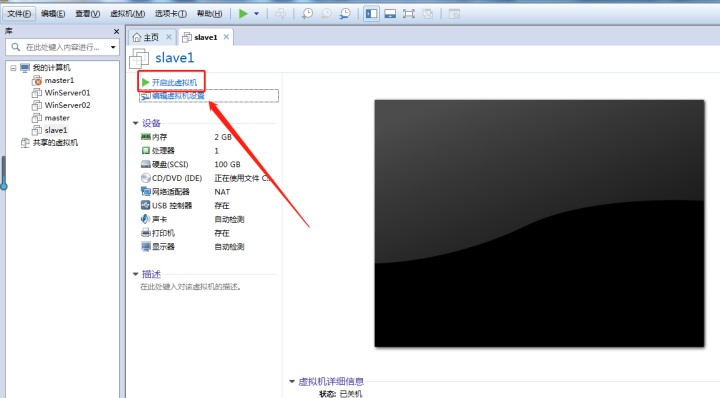This screenshot has height=398, width=720.
Task: Click the 网络适配器 network adapter icon
Action: coord(146,191)
